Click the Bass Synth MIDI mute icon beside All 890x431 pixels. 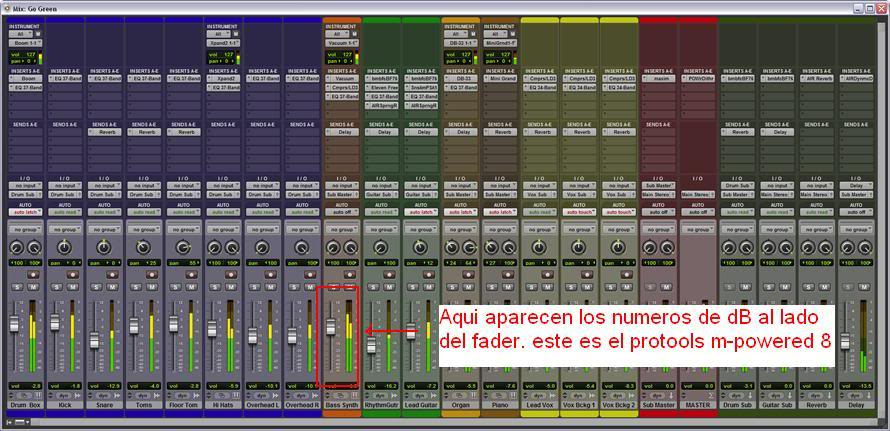pos(353,34)
